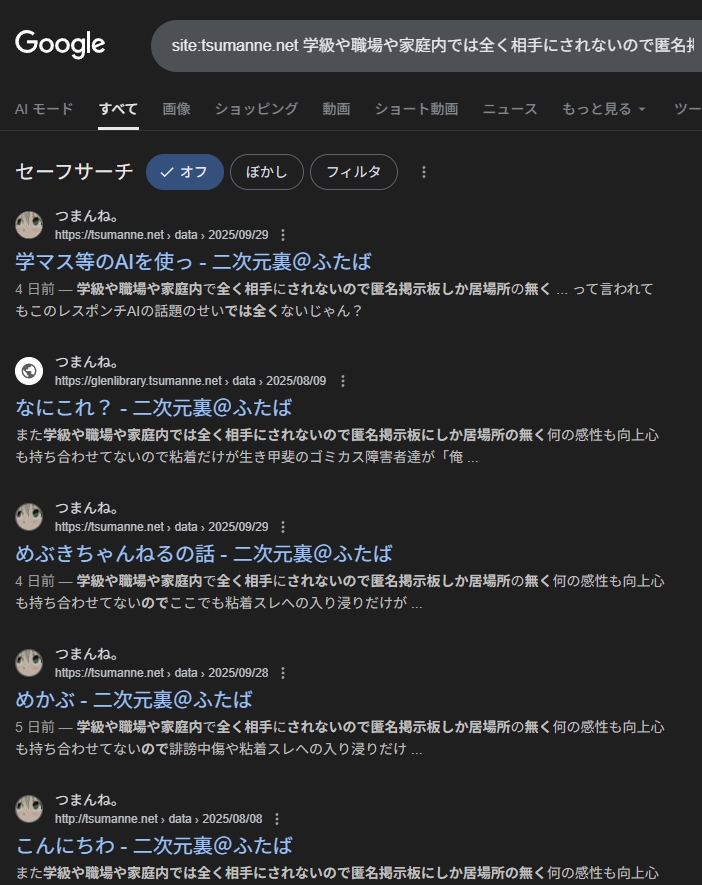Open the こんにちわ result link

(x=154, y=845)
